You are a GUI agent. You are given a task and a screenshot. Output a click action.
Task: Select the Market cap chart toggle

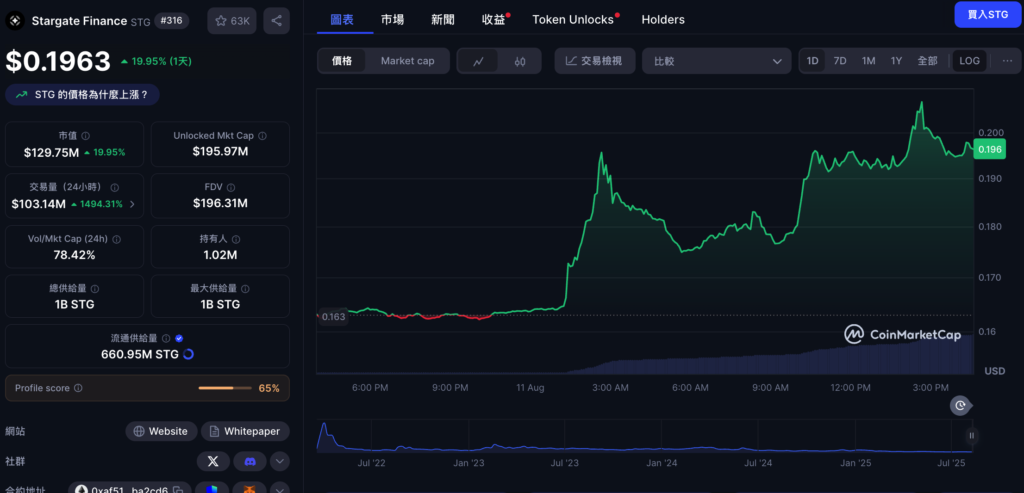click(x=407, y=61)
